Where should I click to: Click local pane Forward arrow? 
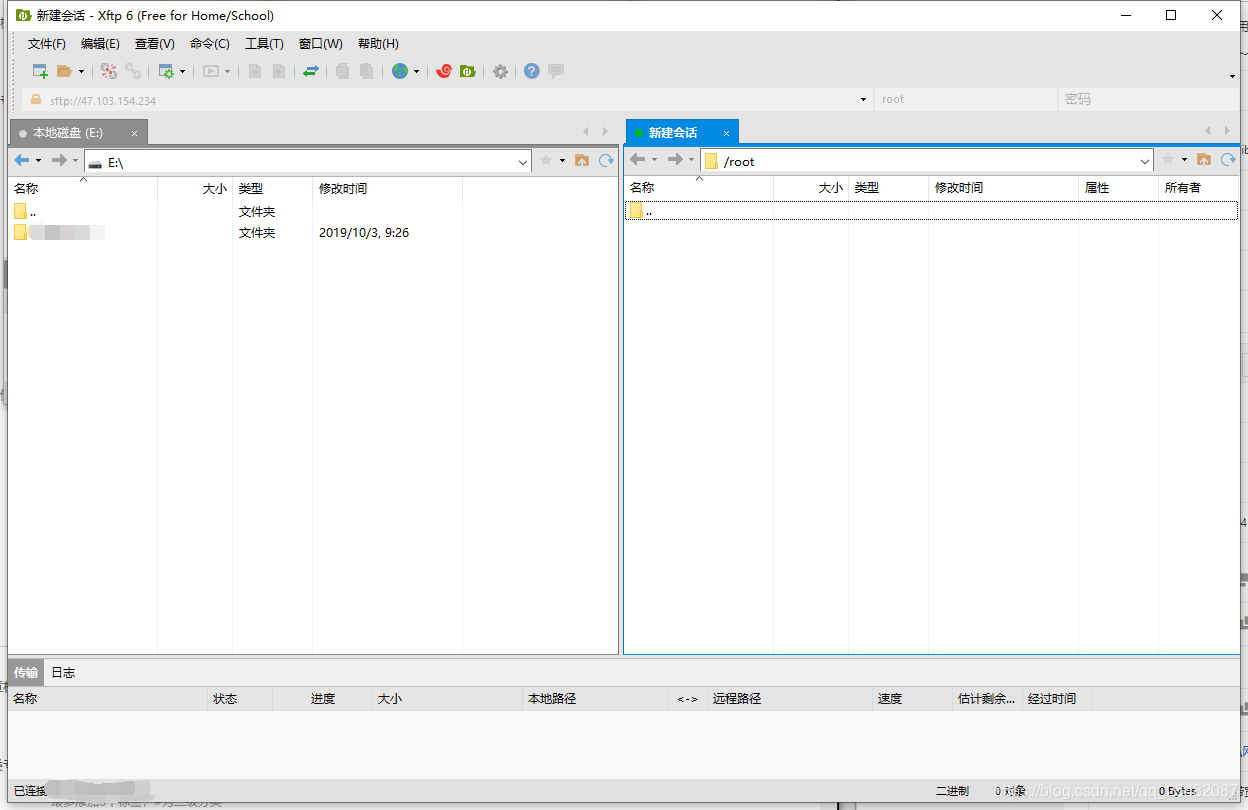pos(60,161)
